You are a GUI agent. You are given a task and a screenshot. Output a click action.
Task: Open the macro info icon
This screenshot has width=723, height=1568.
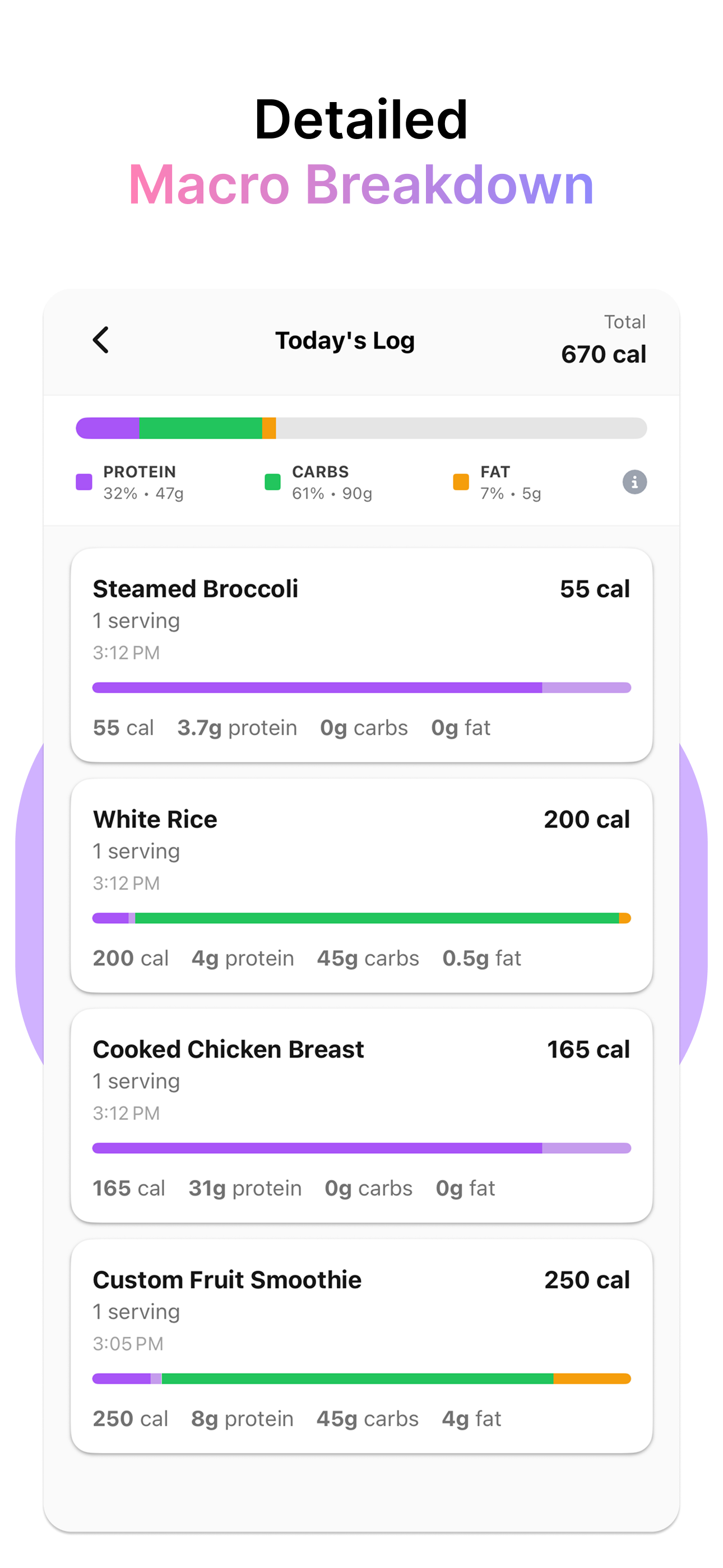pyautogui.click(x=634, y=482)
